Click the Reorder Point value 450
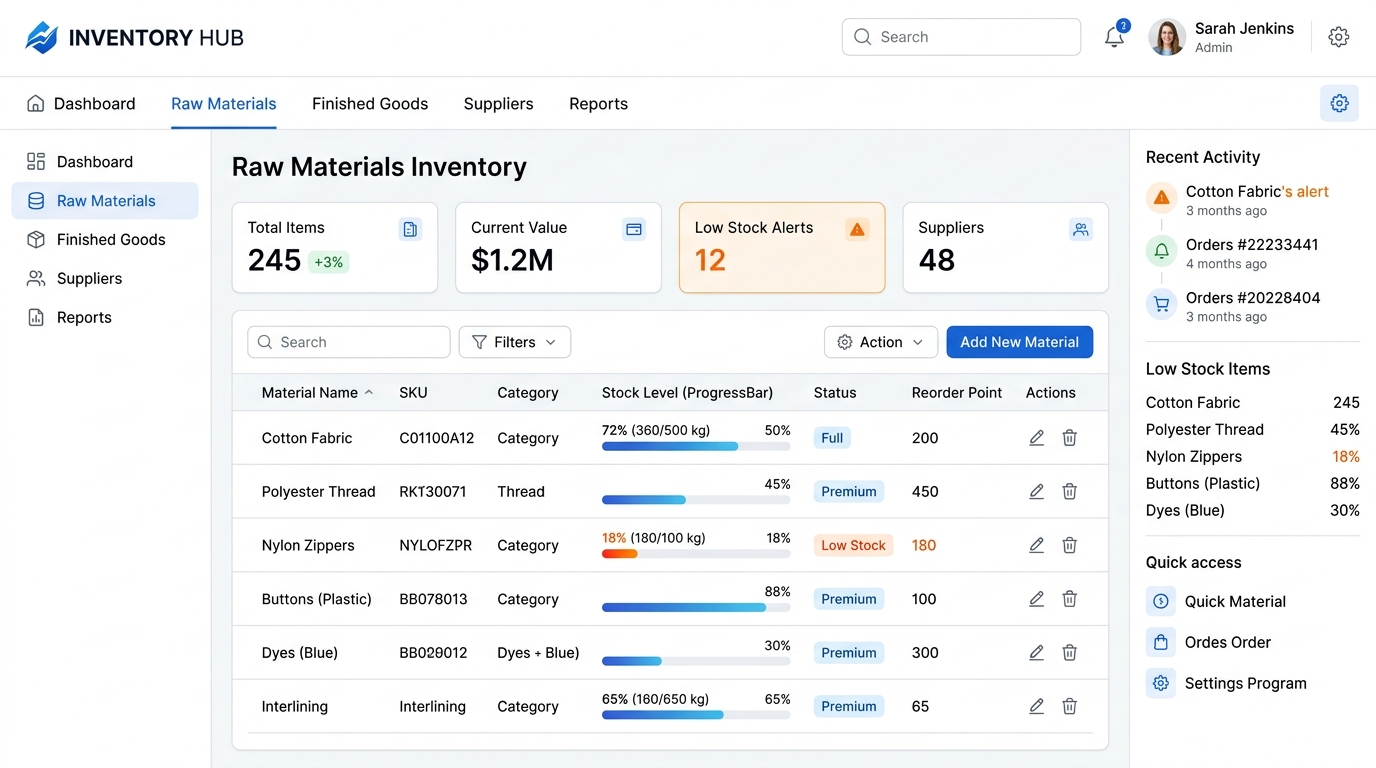 (925, 491)
